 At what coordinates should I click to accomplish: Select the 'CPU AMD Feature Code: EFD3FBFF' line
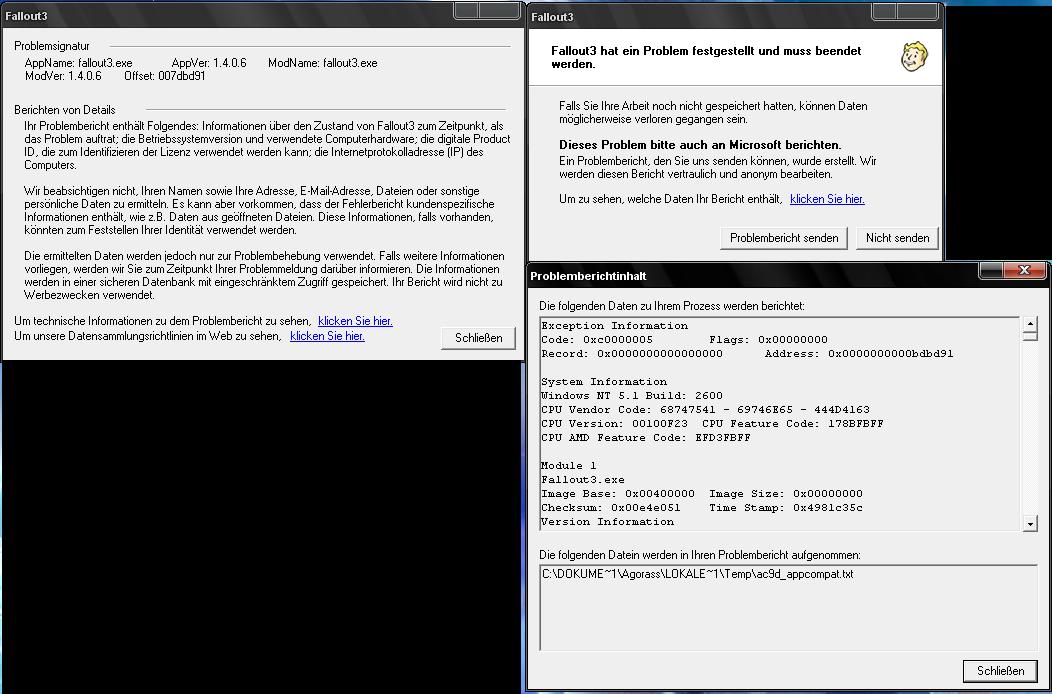coord(645,438)
